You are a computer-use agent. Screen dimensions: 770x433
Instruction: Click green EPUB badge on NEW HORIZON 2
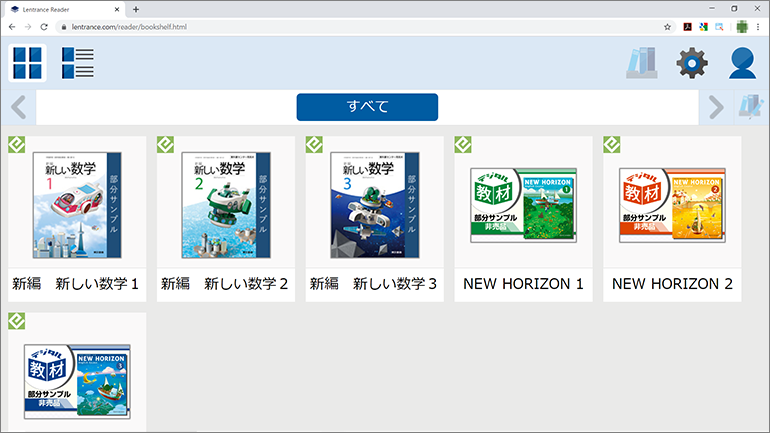tap(612, 145)
